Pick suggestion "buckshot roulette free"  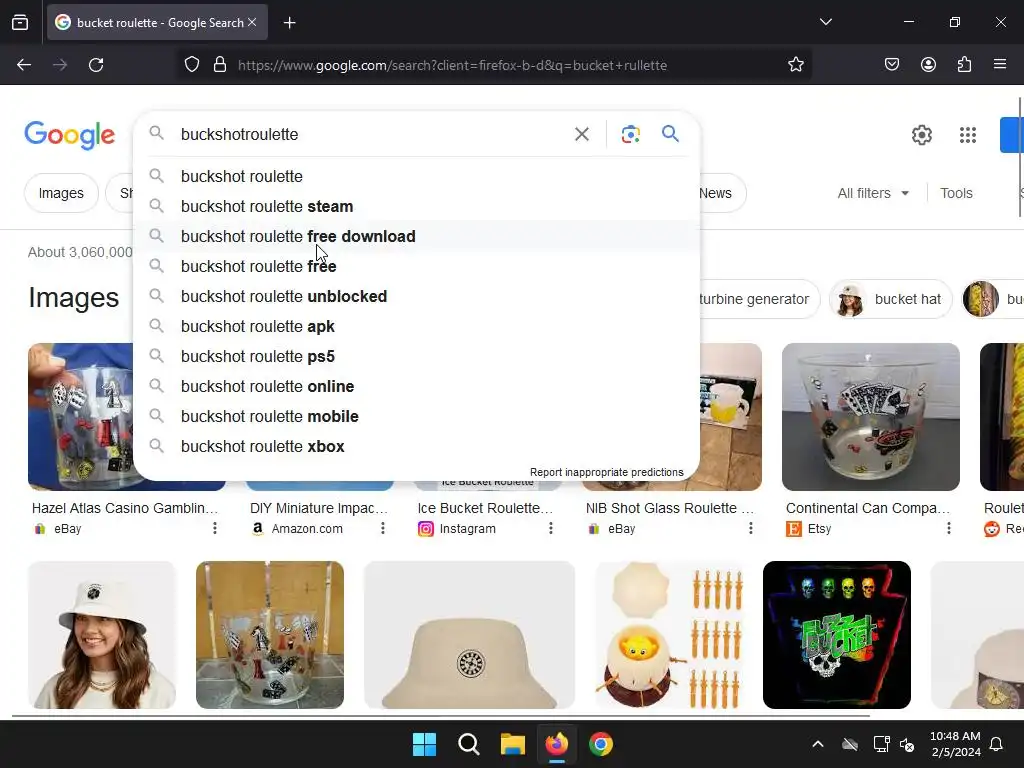(x=416, y=266)
